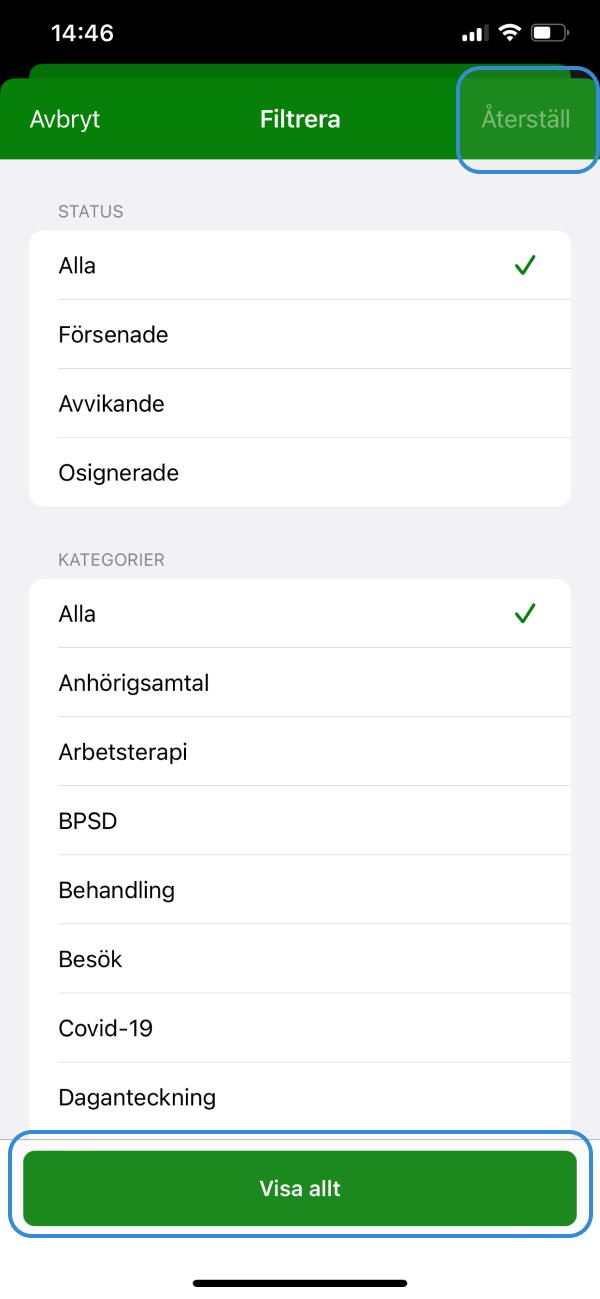Tap the cellular signal bars icon
The width and height of the screenshot is (600, 1299).
pos(474,34)
